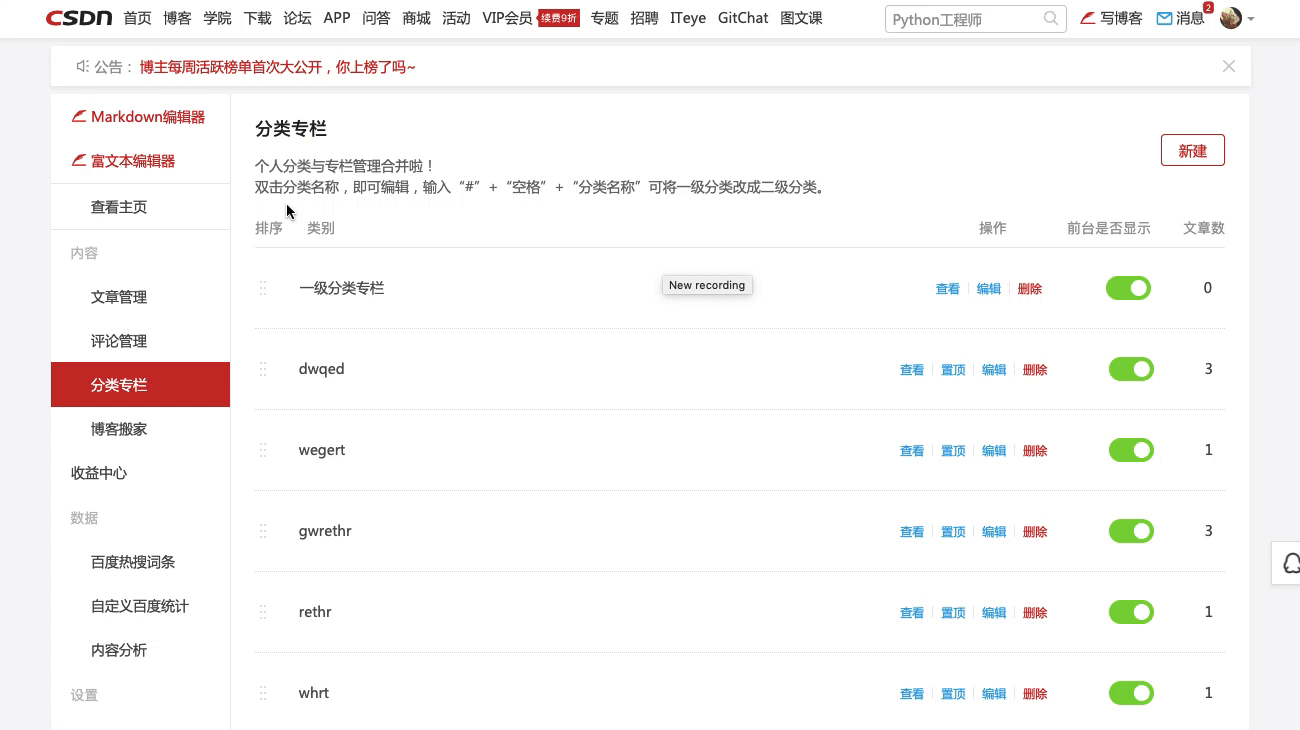This screenshot has width=1300, height=730.
Task: Click 消息 text in header
Action: tap(1190, 18)
